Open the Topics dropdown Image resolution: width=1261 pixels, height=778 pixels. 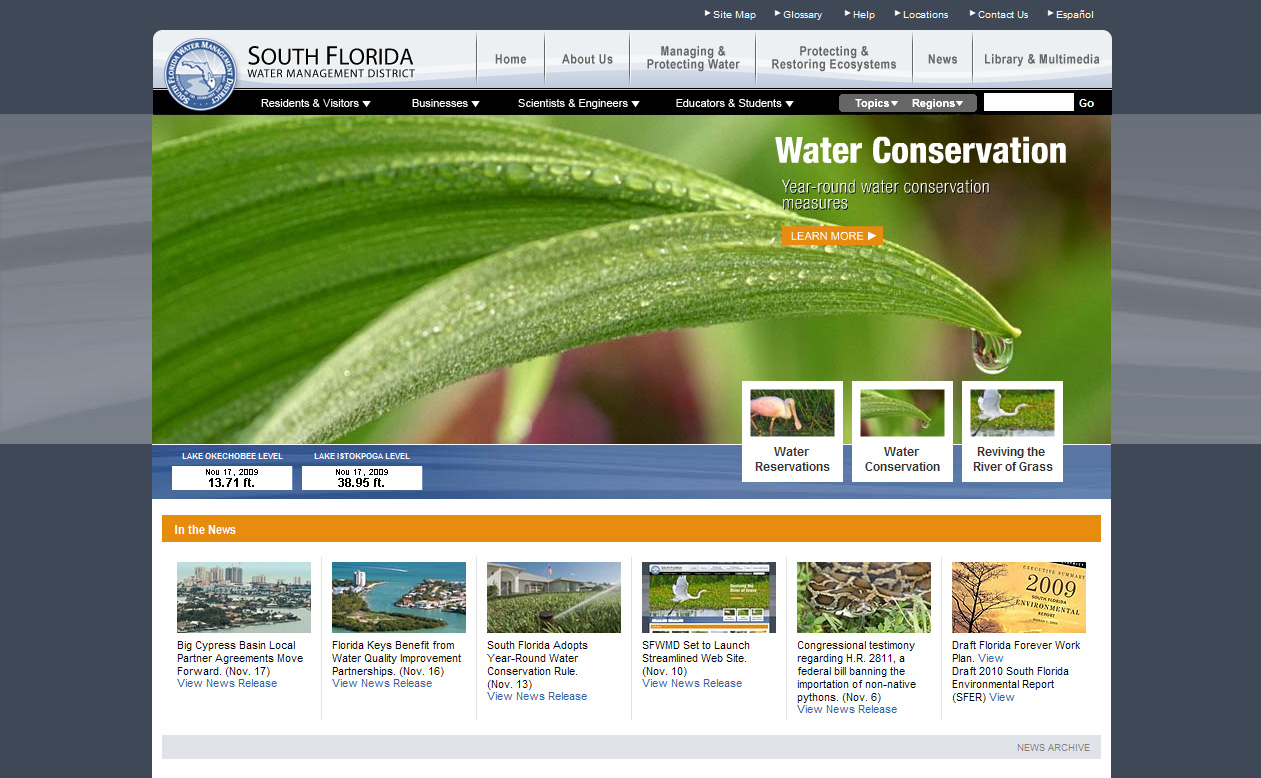coord(876,103)
